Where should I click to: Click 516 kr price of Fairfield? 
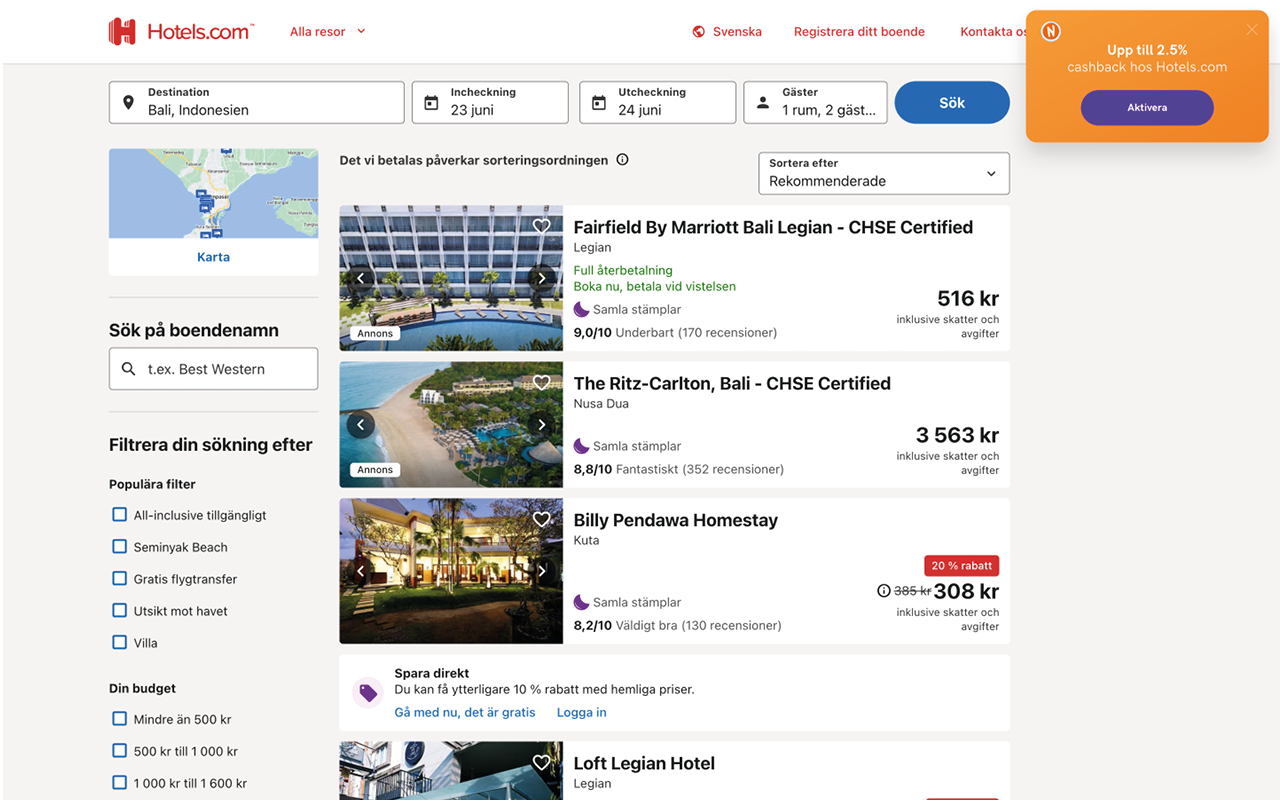pos(968,298)
